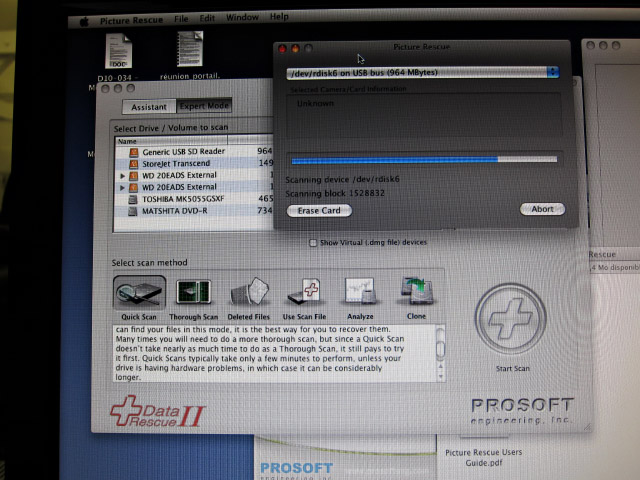This screenshot has height=480, width=640.
Task: Open the Apple menu
Action: tap(84, 21)
